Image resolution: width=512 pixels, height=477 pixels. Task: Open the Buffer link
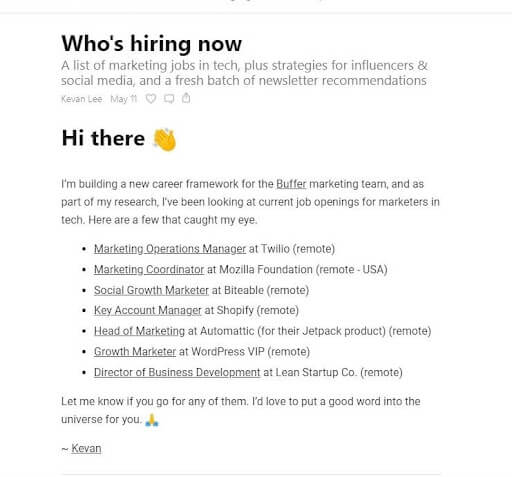point(291,184)
